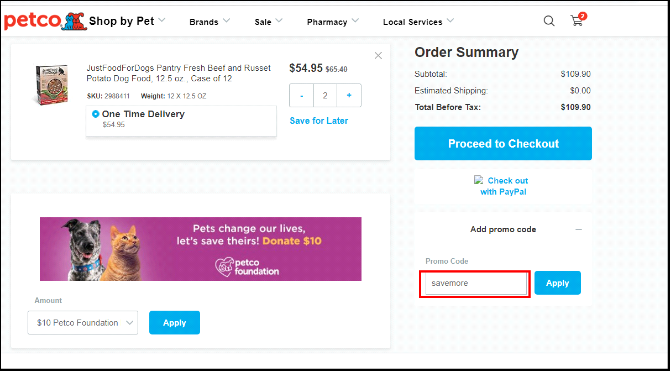
Task: Click Proceed to Checkout button
Action: coord(503,143)
